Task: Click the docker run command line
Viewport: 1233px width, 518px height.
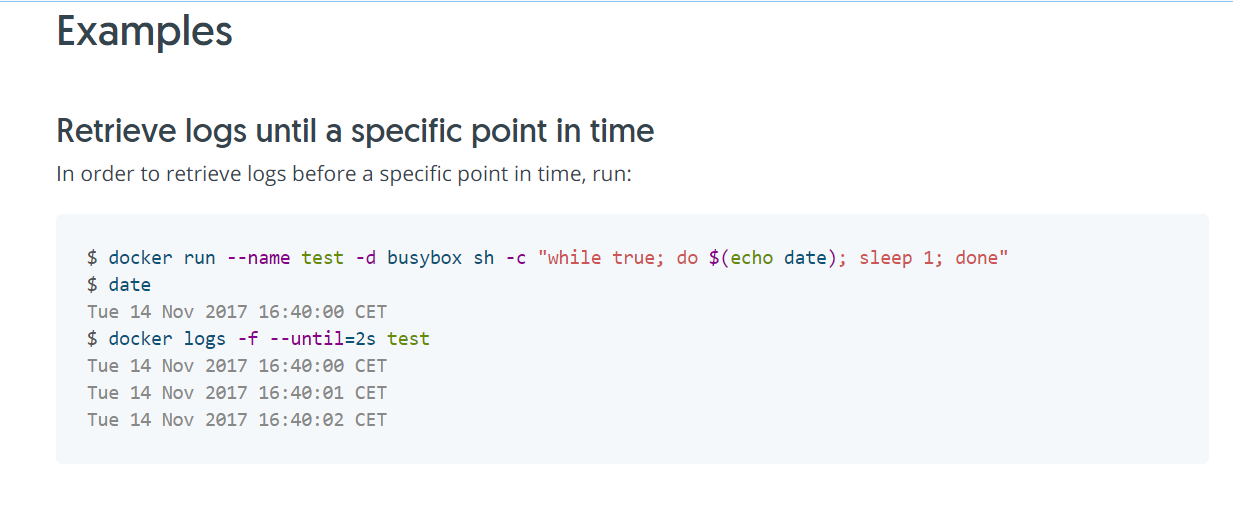Action: [548, 258]
